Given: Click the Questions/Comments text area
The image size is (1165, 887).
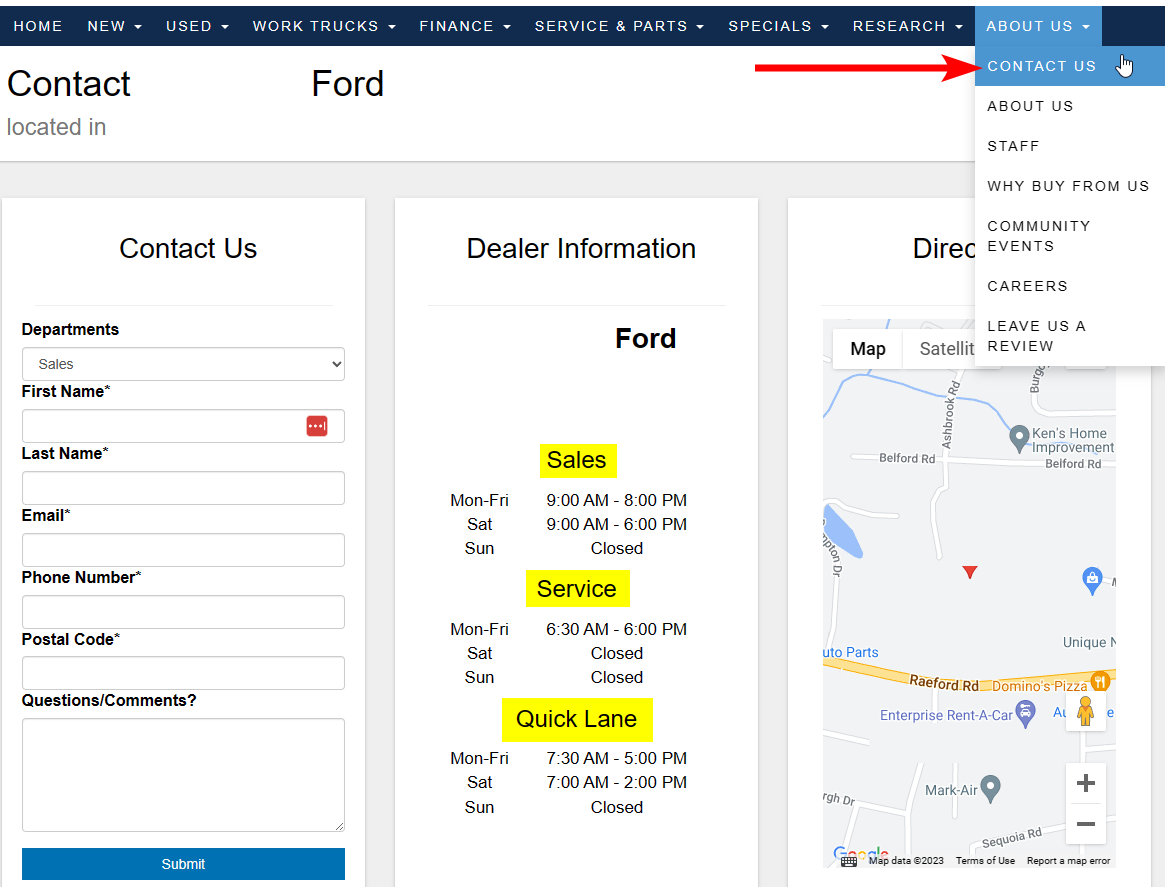Looking at the screenshot, I should tap(184, 775).
